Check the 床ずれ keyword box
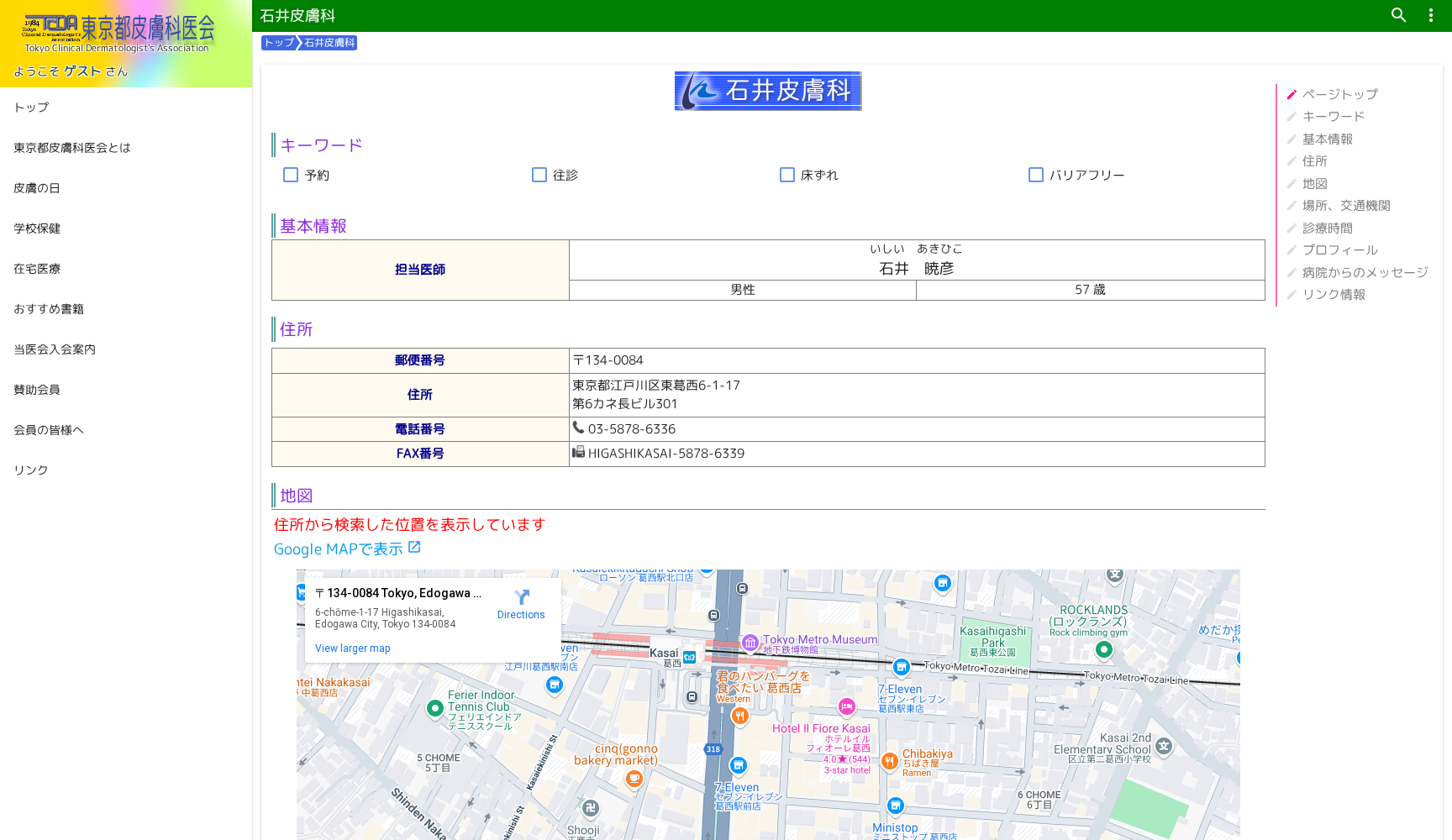This screenshot has height=840, width=1452. pyautogui.click(x=787, y=175)
